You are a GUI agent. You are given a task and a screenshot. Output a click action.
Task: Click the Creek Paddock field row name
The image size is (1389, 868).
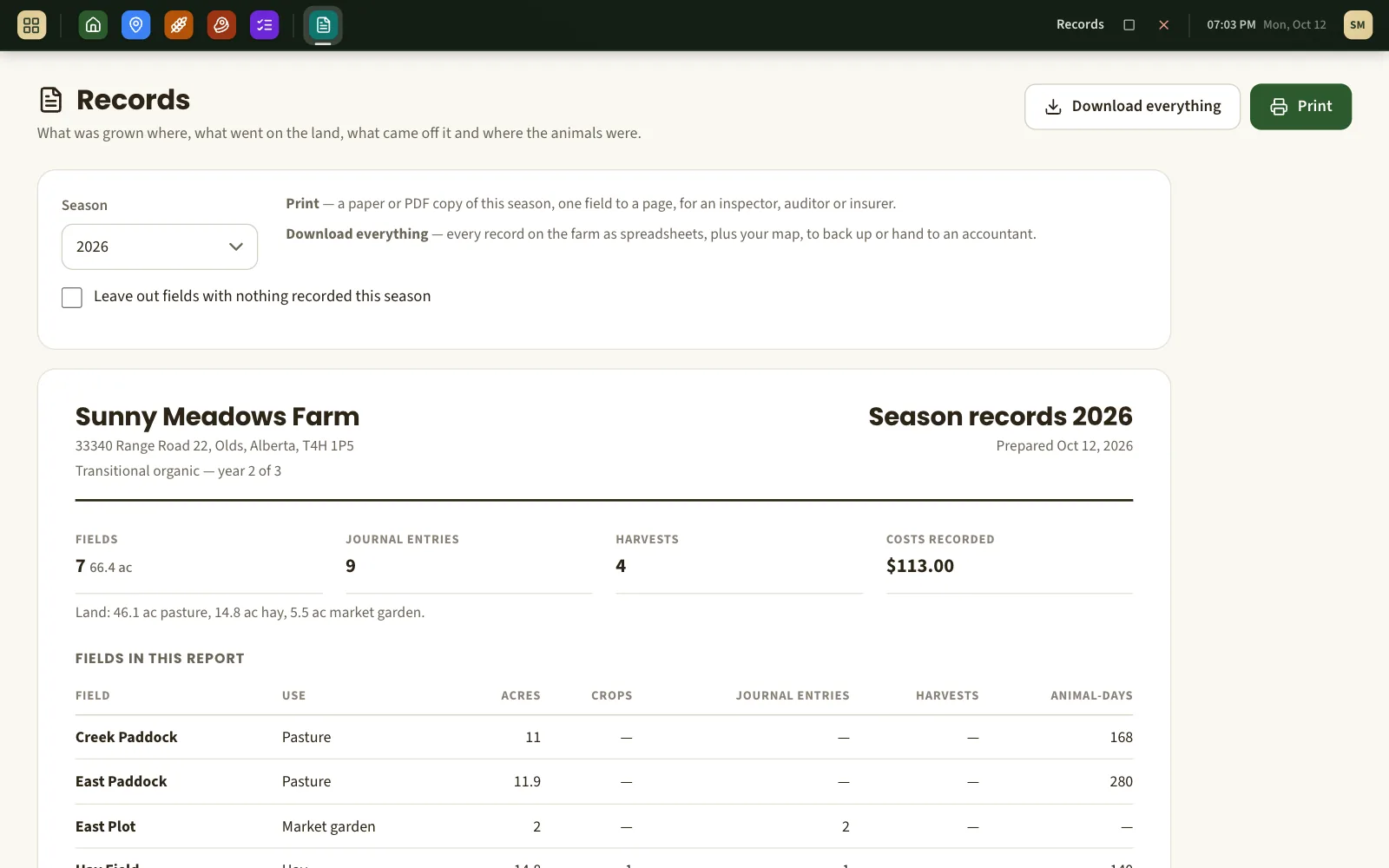tap(127, 737)
